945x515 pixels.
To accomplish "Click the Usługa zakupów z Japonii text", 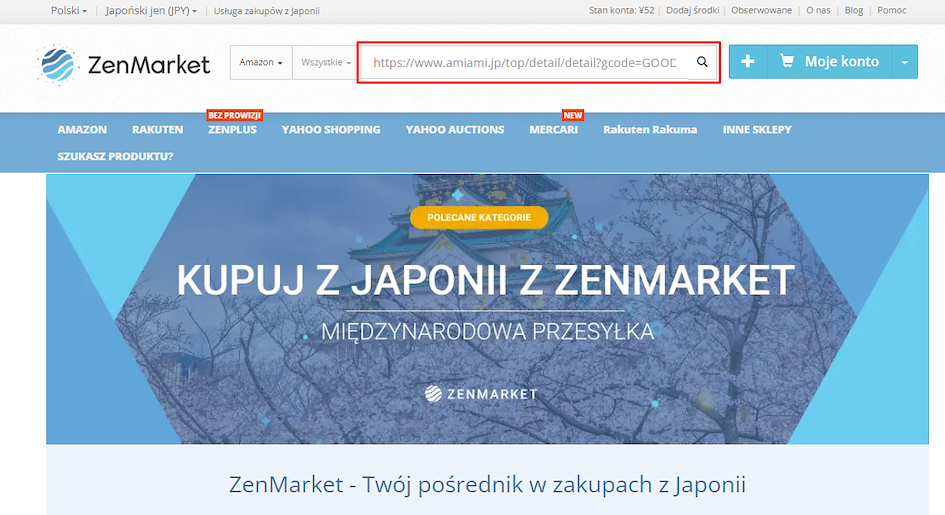I will pos(266,11).
